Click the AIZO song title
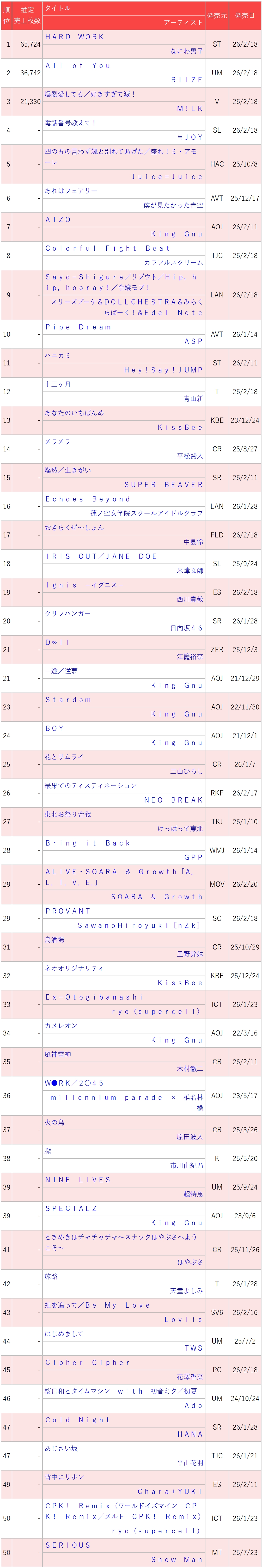The height and width of the screenshot is (1568, 262). [x=58, y=220]
